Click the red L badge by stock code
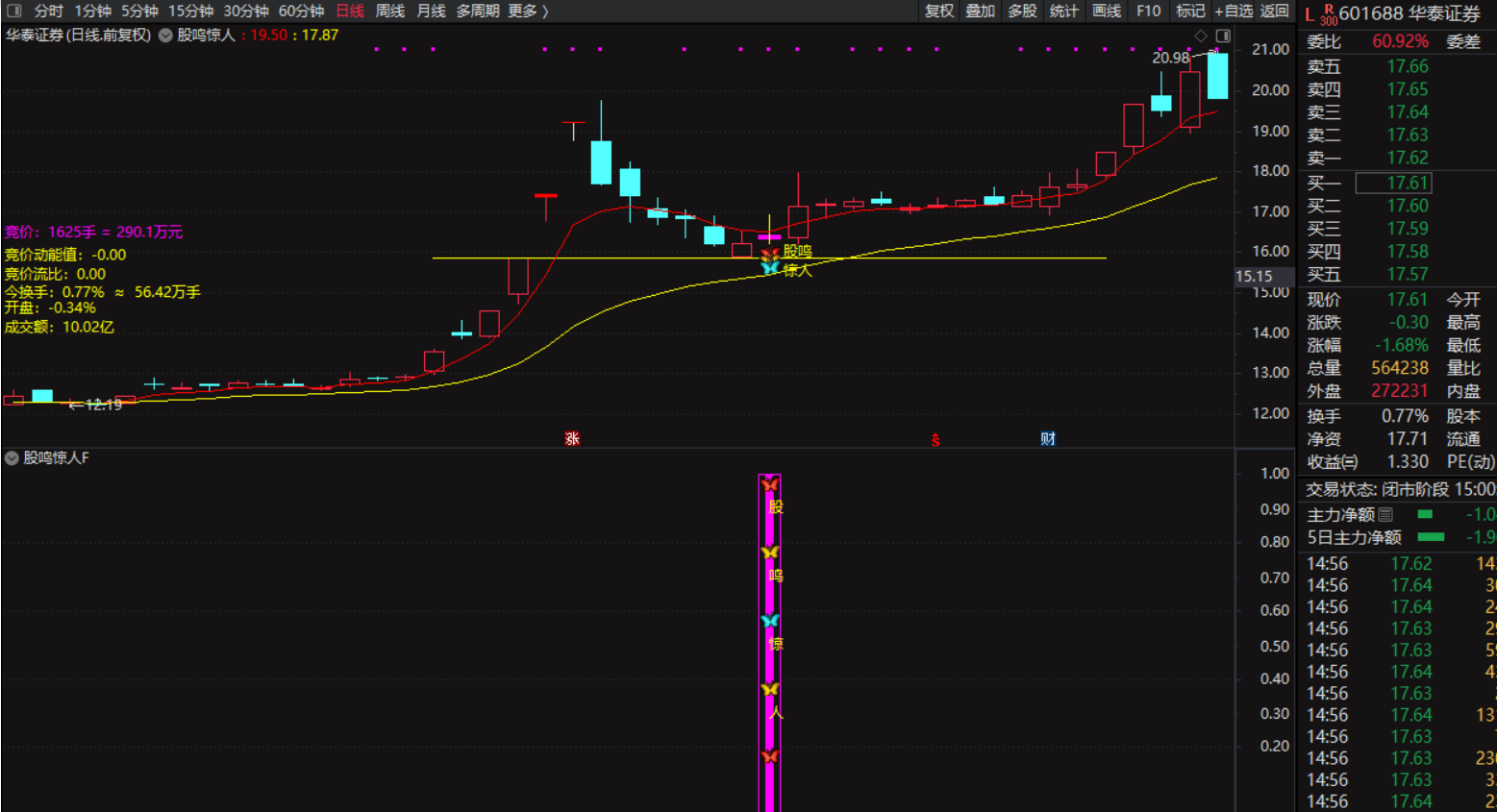Image resolution: width=1497 pixels, height=812 pixels. pyautogui.click(x=1310, y=13)
